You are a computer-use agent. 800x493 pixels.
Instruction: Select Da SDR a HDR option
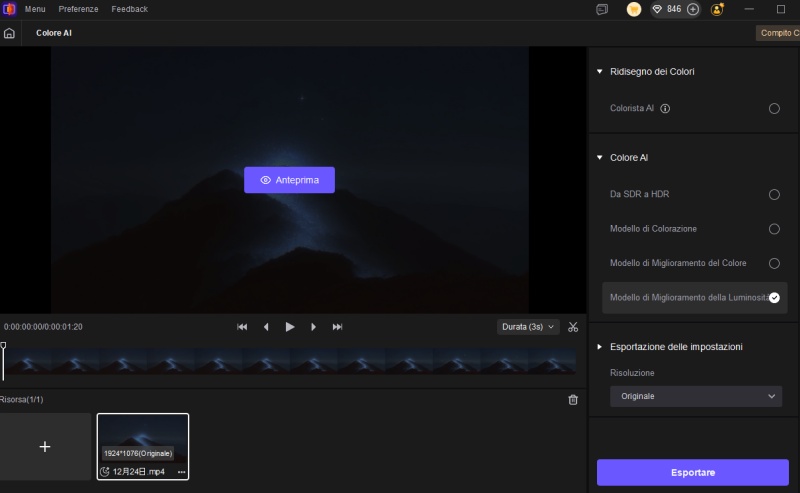click(x=774, y=195)
